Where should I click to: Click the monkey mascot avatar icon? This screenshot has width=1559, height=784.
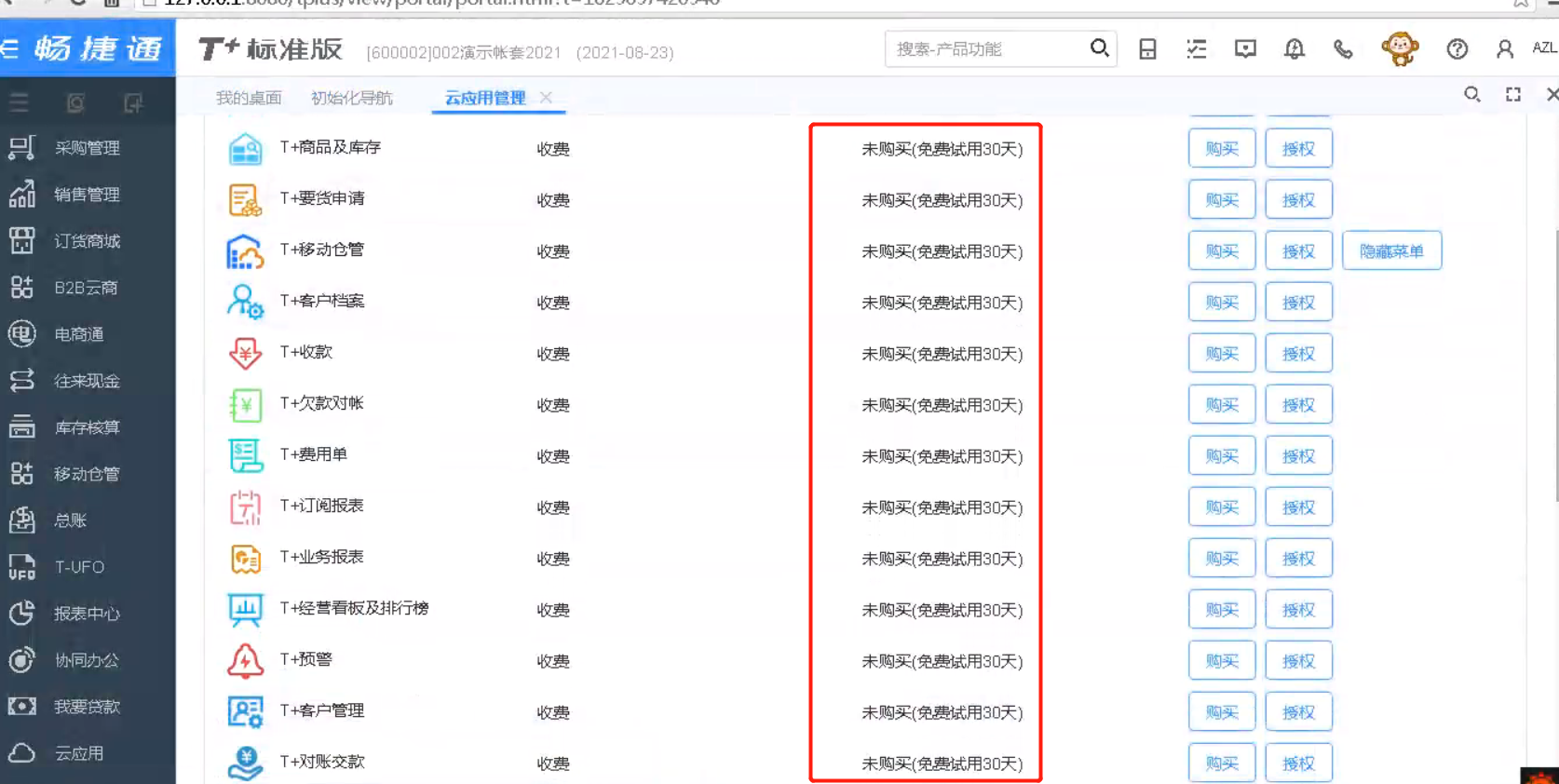pos(1400,48)
